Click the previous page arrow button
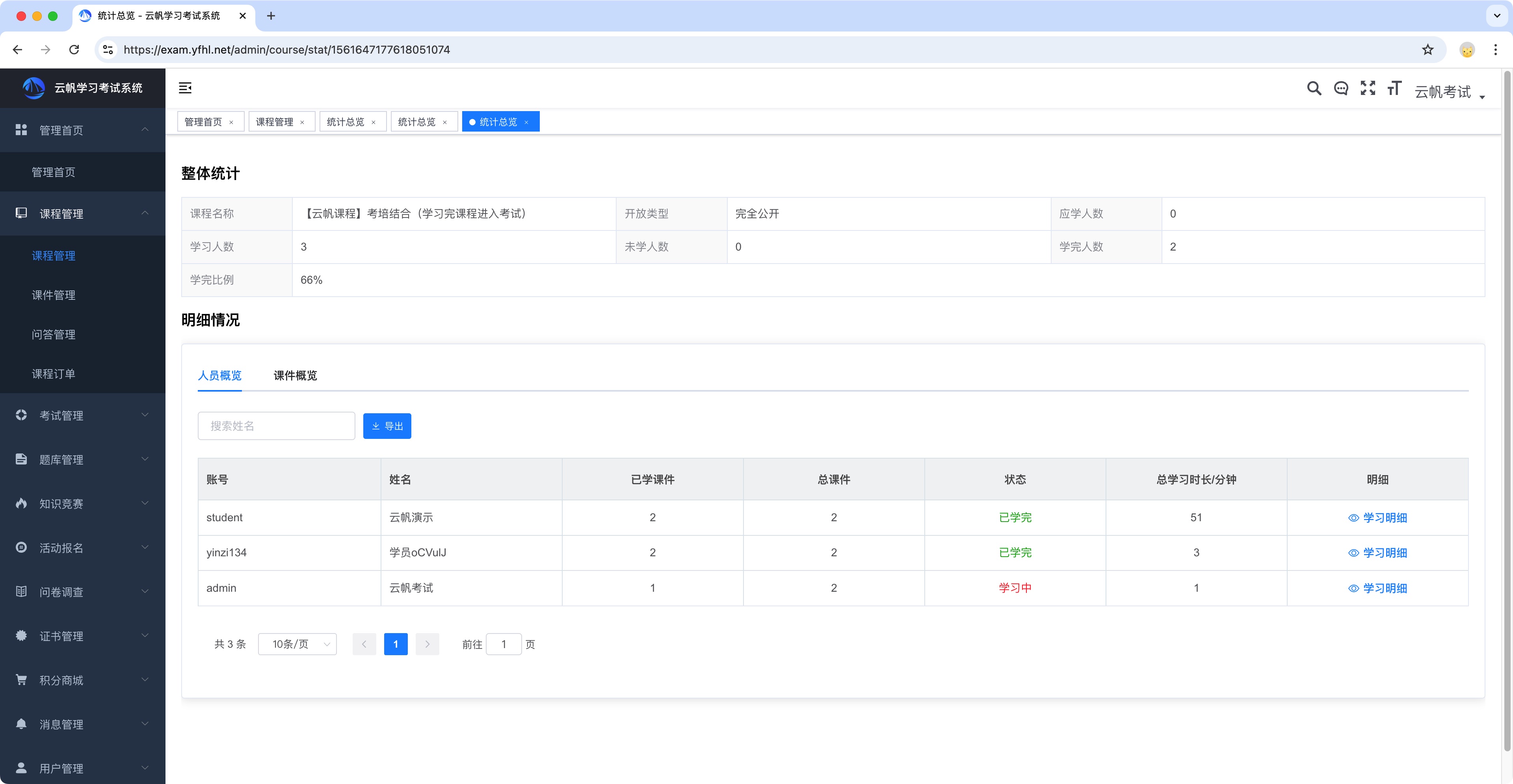 click(x=364, y=644)
